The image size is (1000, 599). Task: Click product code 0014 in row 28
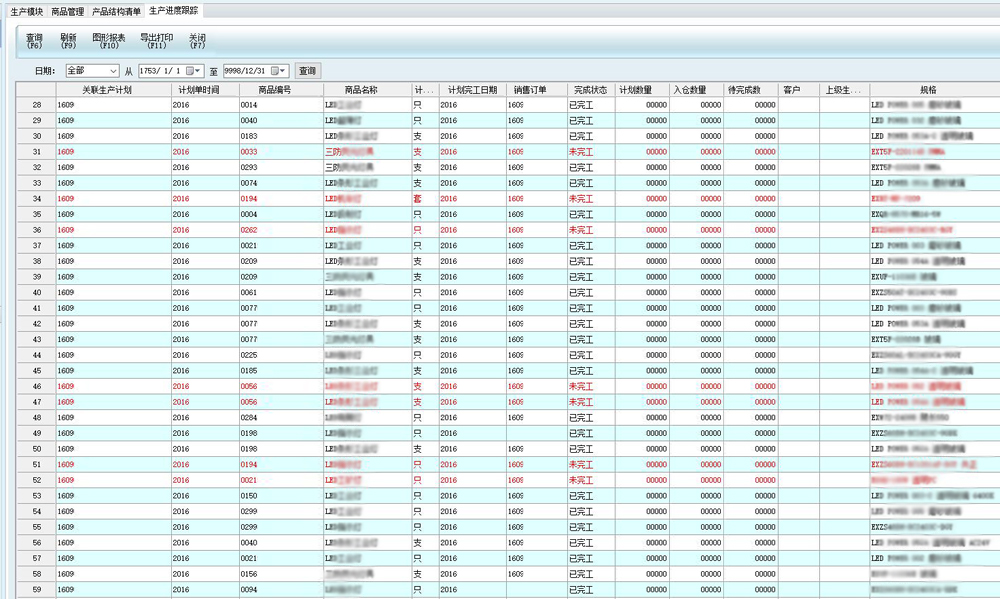[249, 105]
